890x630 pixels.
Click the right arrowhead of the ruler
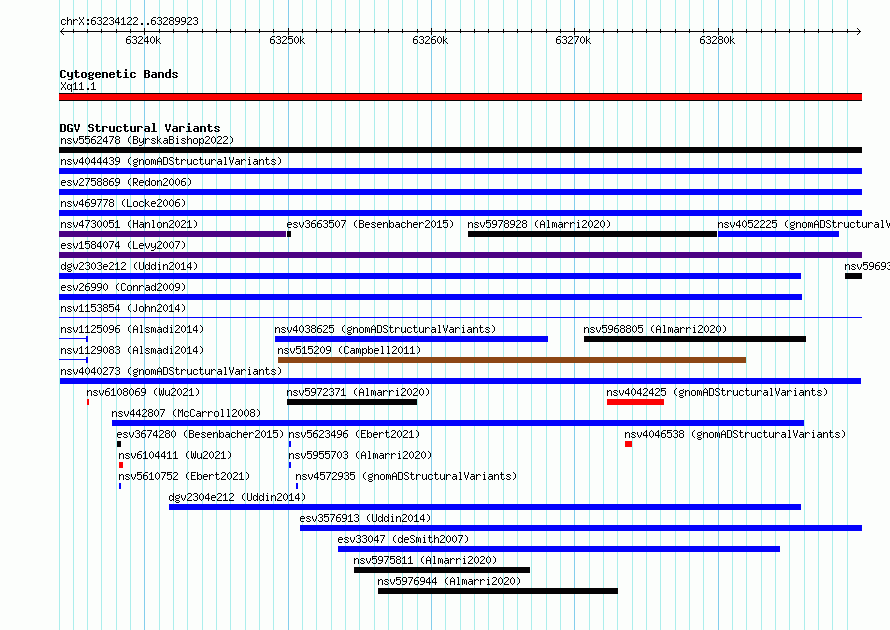click(x=859, y=32)
